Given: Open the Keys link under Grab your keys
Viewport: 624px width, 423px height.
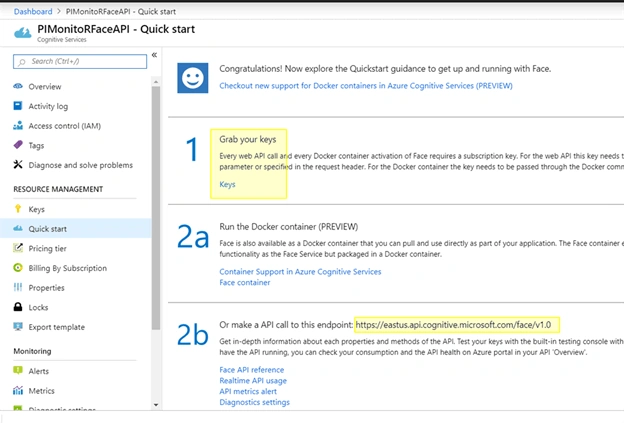Looking at the screenshot, I should tap(227, 184).
